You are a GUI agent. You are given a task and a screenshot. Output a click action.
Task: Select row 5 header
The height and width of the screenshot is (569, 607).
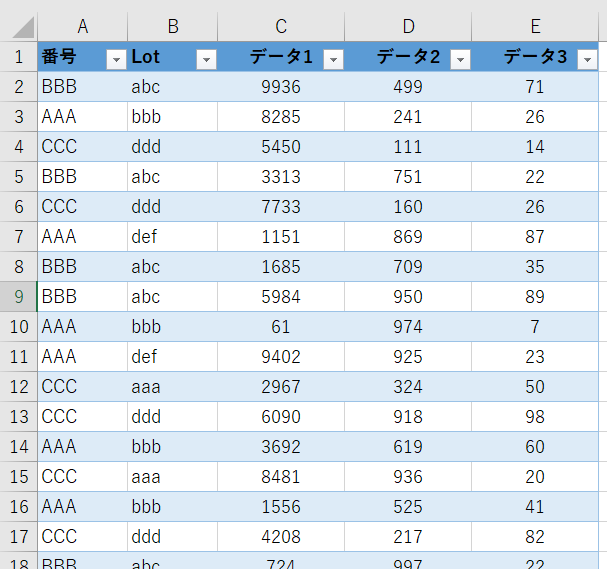click(19, 177)
